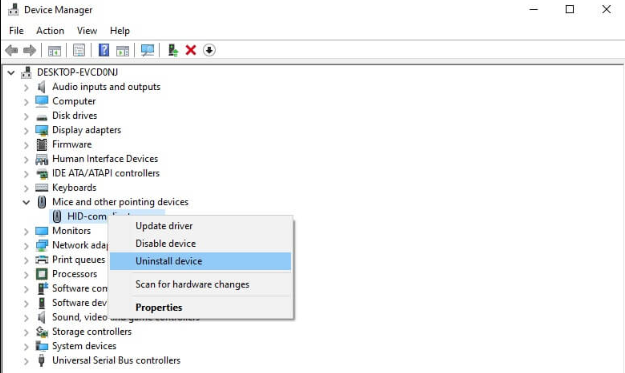Click the circled down-arrow toolbar icon

(209, 50)
